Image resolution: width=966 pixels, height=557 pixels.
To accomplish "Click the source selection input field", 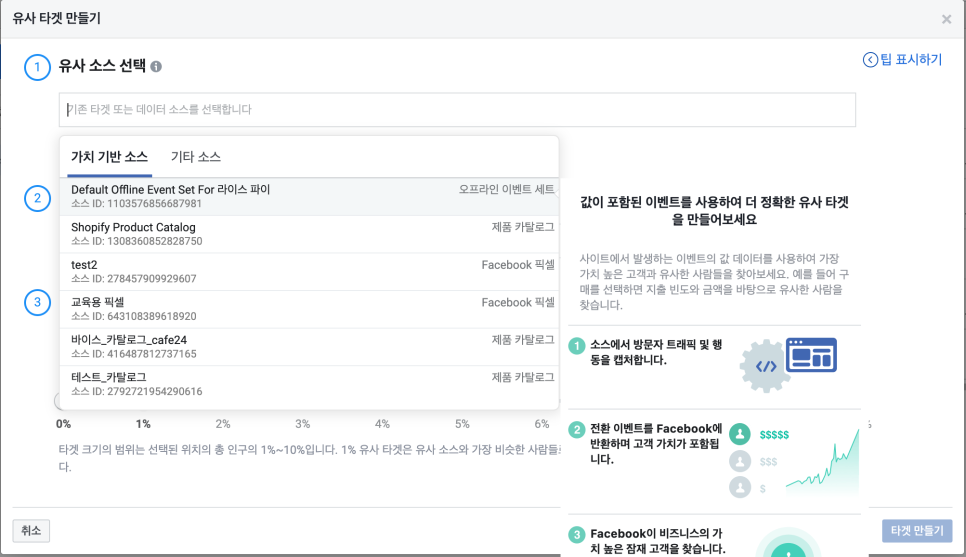I will pos(457,110).
